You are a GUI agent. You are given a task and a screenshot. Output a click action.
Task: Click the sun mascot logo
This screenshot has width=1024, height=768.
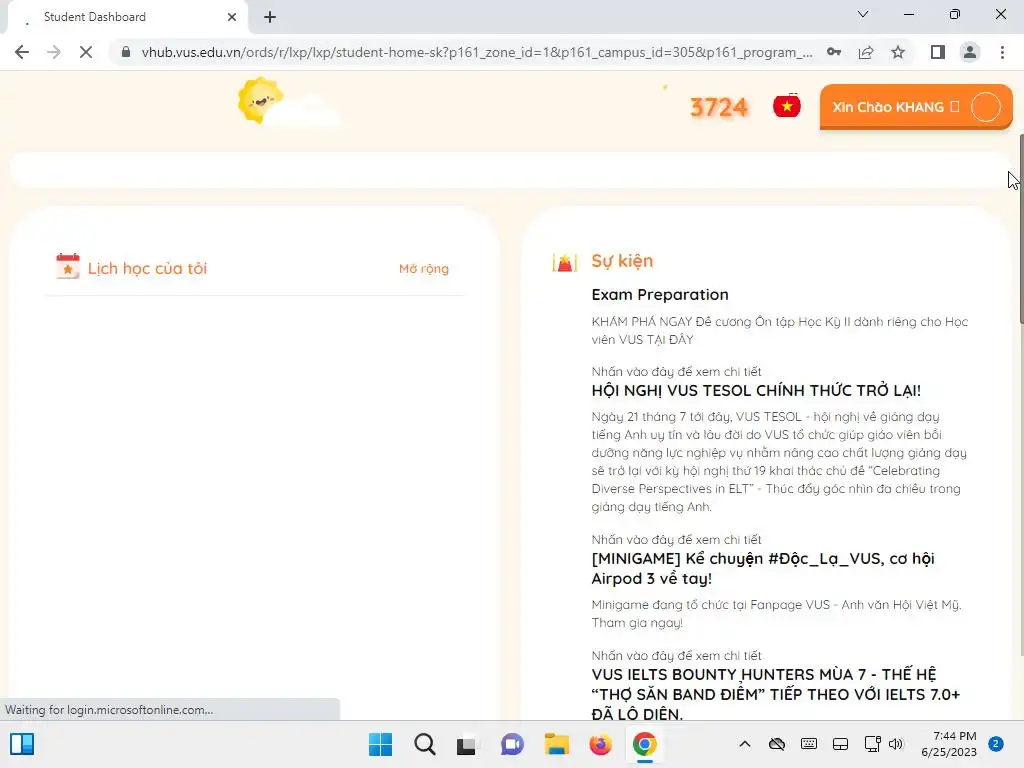pos(261,101)
